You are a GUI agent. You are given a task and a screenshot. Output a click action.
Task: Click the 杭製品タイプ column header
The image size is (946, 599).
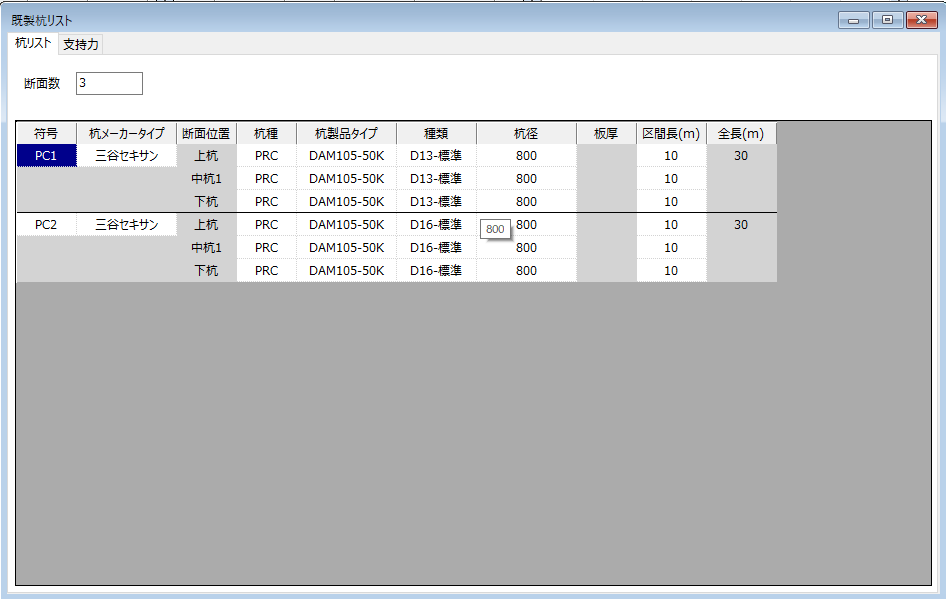click(x=346, y=134)
